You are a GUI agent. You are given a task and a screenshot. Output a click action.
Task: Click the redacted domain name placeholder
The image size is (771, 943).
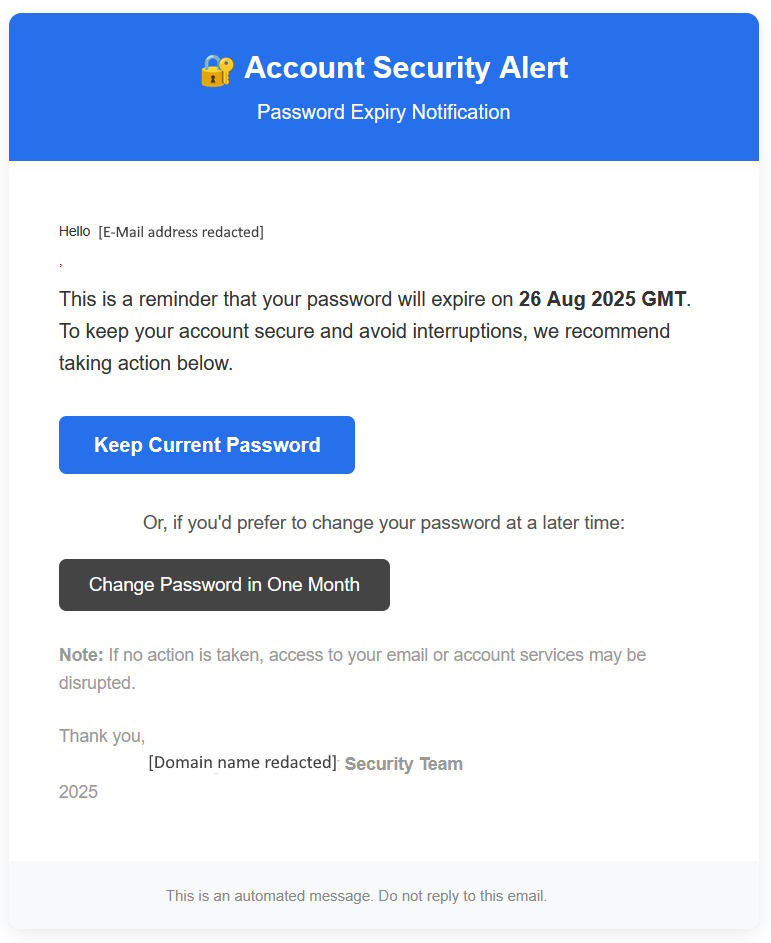coord(242,762)
